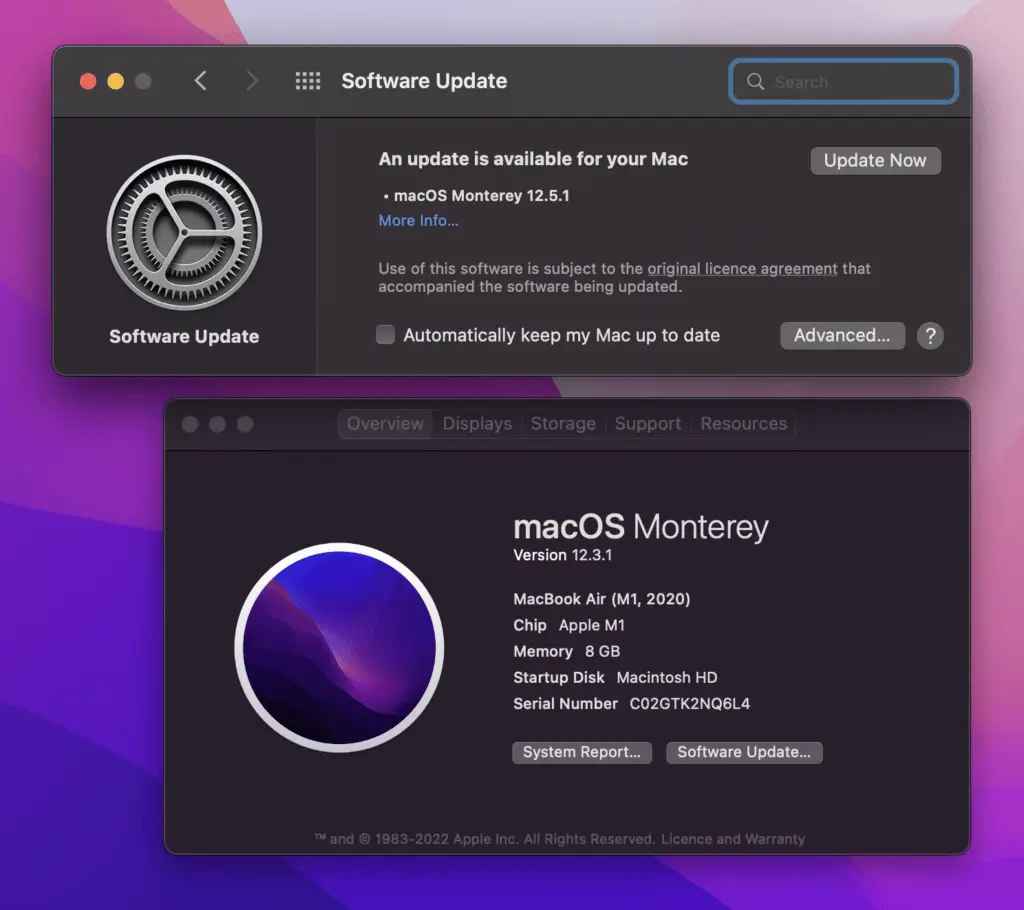Open the Advanced… update options

[x=842, y=336]
